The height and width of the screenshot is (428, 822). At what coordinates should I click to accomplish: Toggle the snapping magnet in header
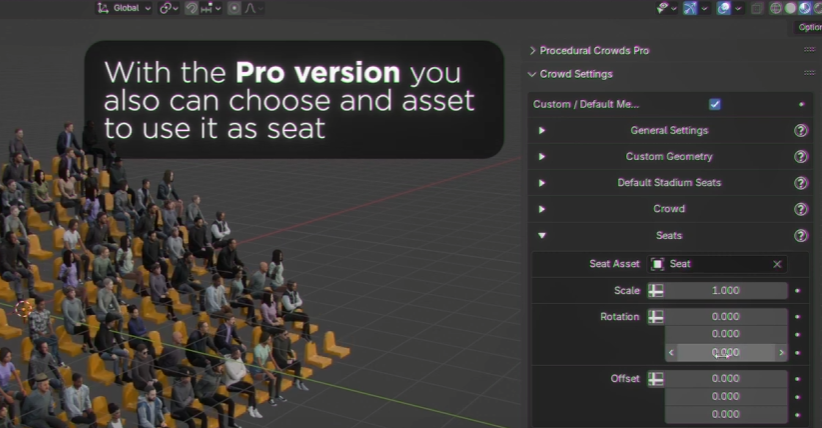(x=191, y=8)
